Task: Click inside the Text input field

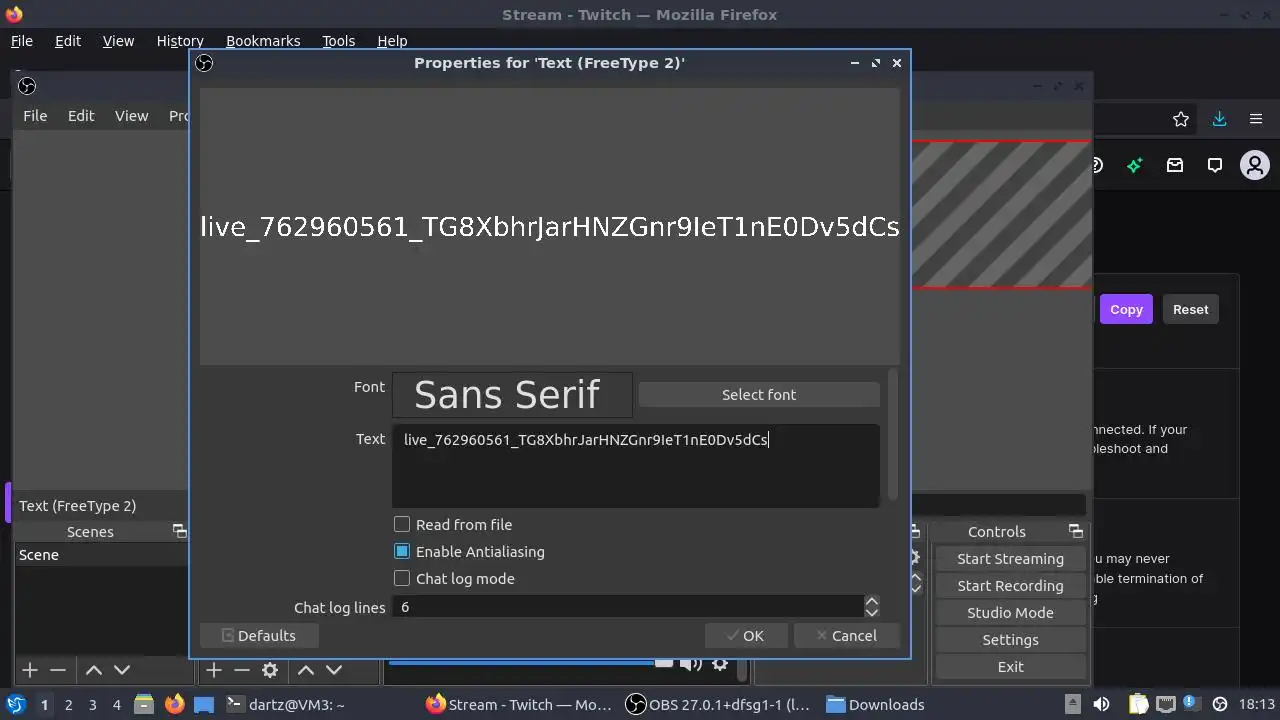Action: tap(636, 465)
